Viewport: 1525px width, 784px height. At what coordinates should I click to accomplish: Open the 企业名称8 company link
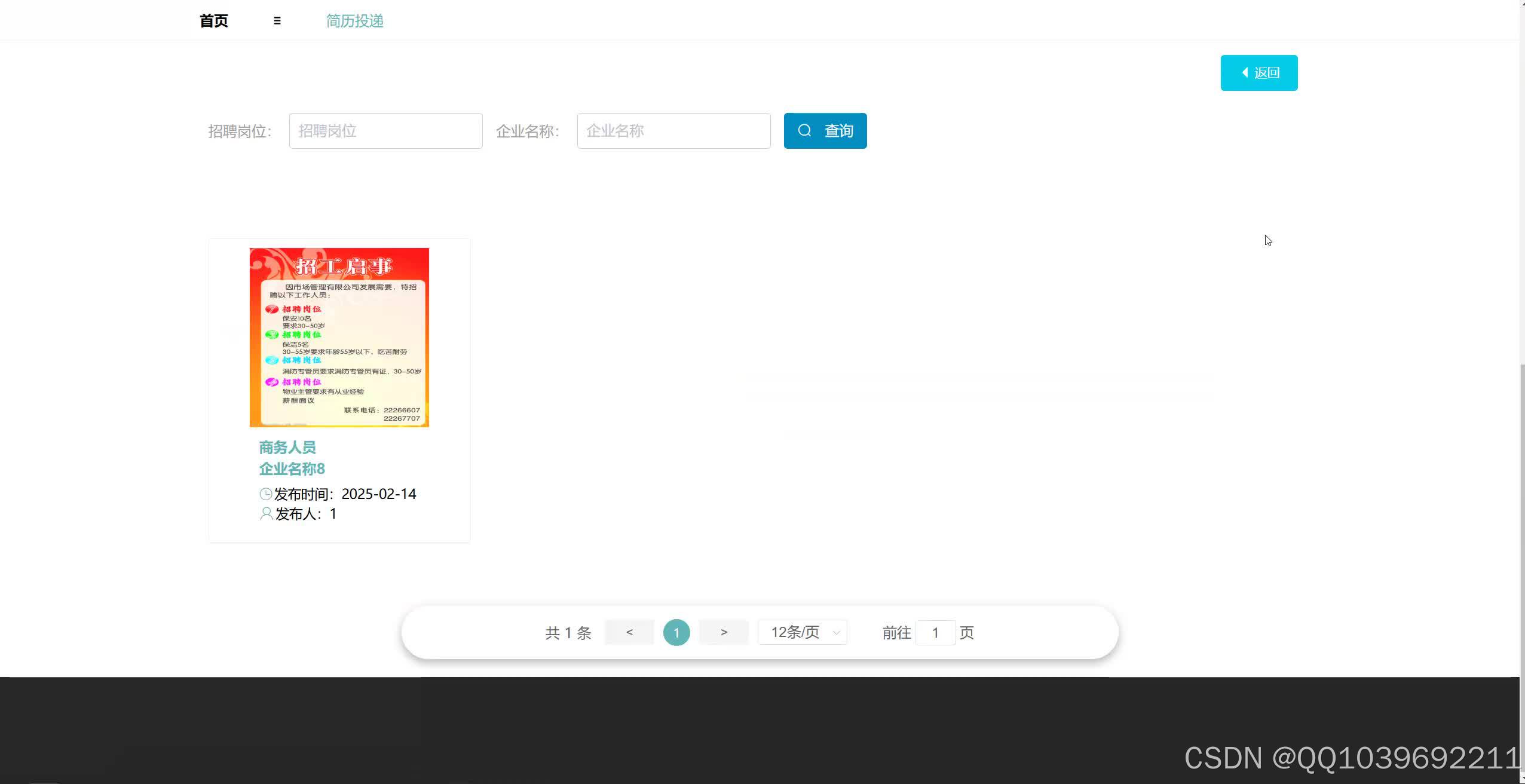(291, 468)
